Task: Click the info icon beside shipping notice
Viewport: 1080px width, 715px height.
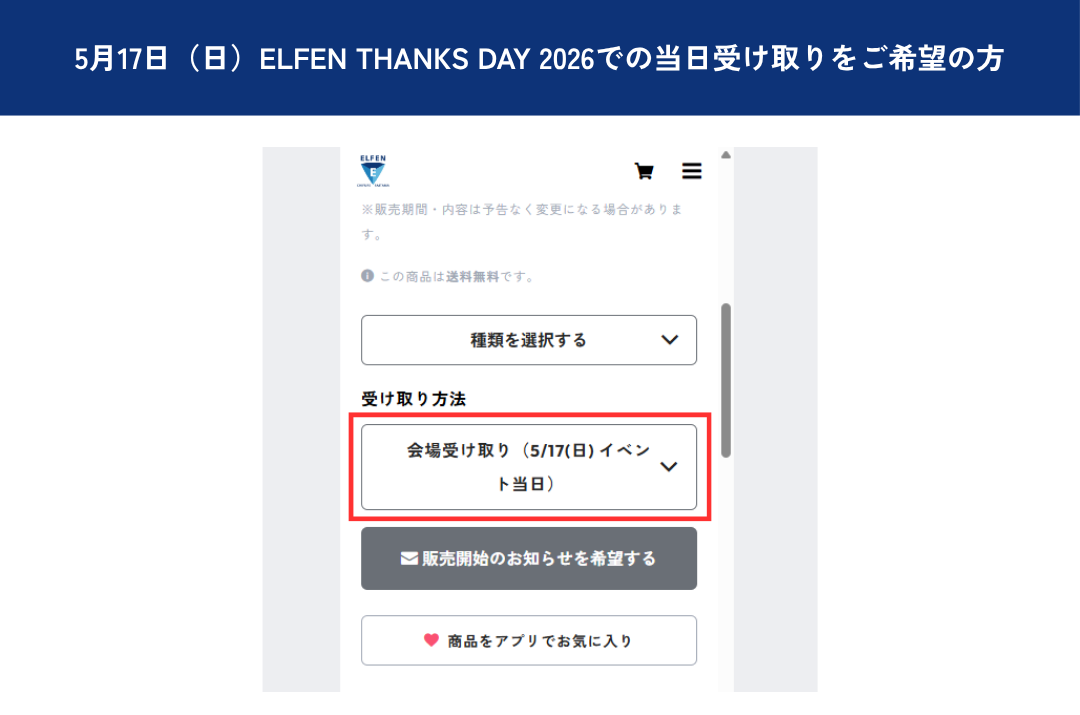Action: (367, 276)
